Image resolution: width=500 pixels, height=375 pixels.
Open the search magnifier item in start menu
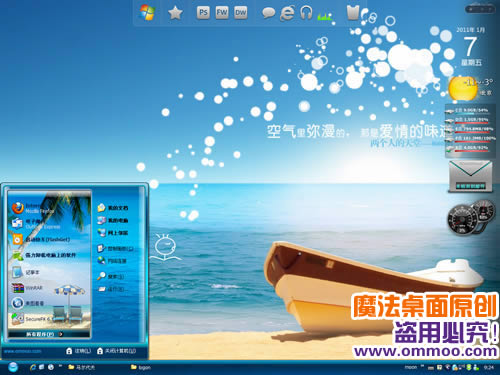111,276
